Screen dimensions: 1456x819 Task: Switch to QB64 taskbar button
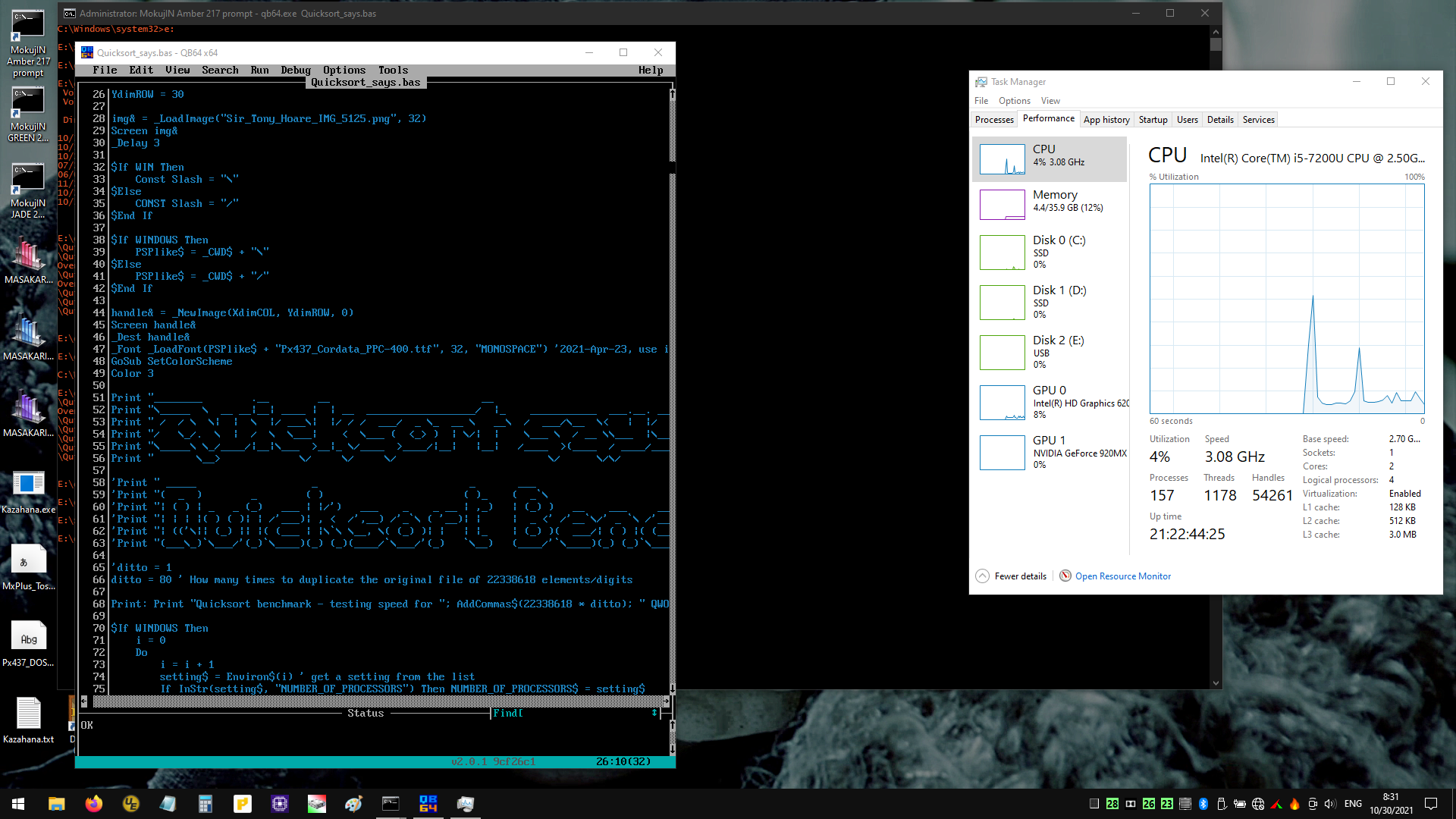click(x=428, y=804)
